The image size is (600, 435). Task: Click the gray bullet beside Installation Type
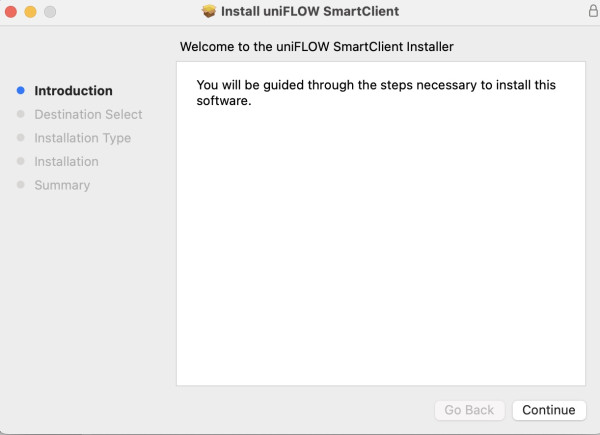point(21,137)
